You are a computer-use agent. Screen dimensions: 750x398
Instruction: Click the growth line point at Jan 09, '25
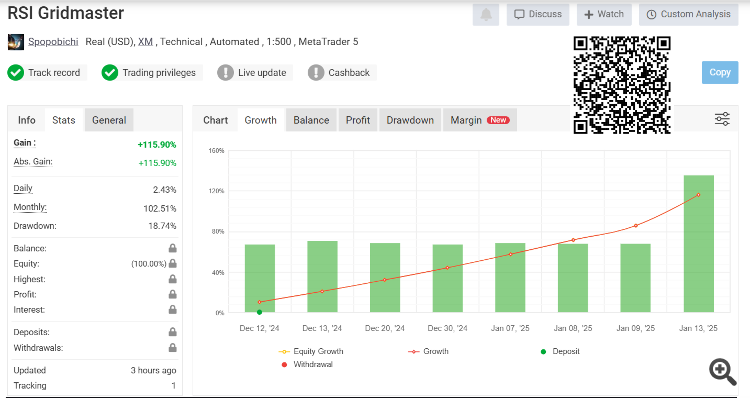click(636, 226)
